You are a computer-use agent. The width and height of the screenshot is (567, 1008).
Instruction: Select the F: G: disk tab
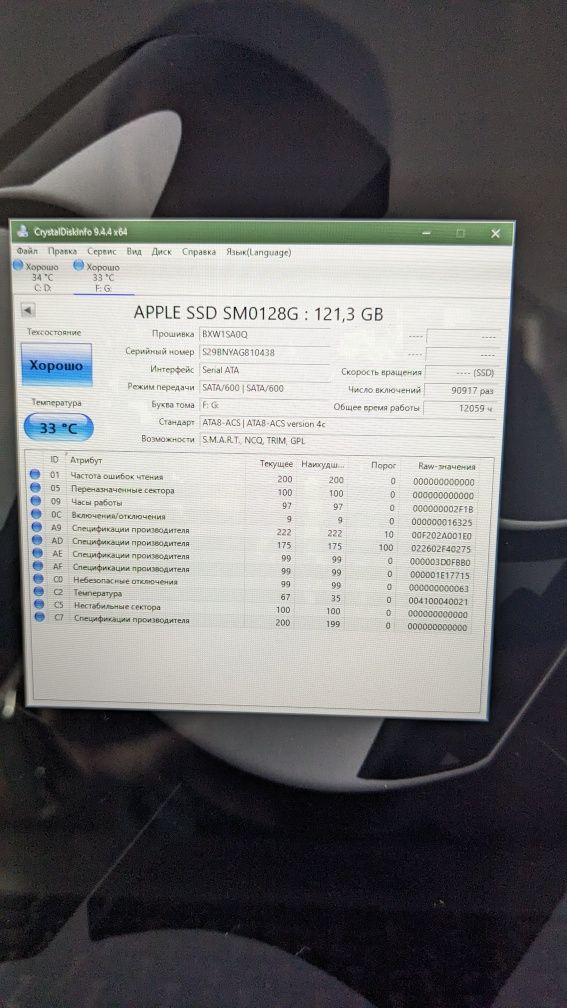click(x=103, y=278)
